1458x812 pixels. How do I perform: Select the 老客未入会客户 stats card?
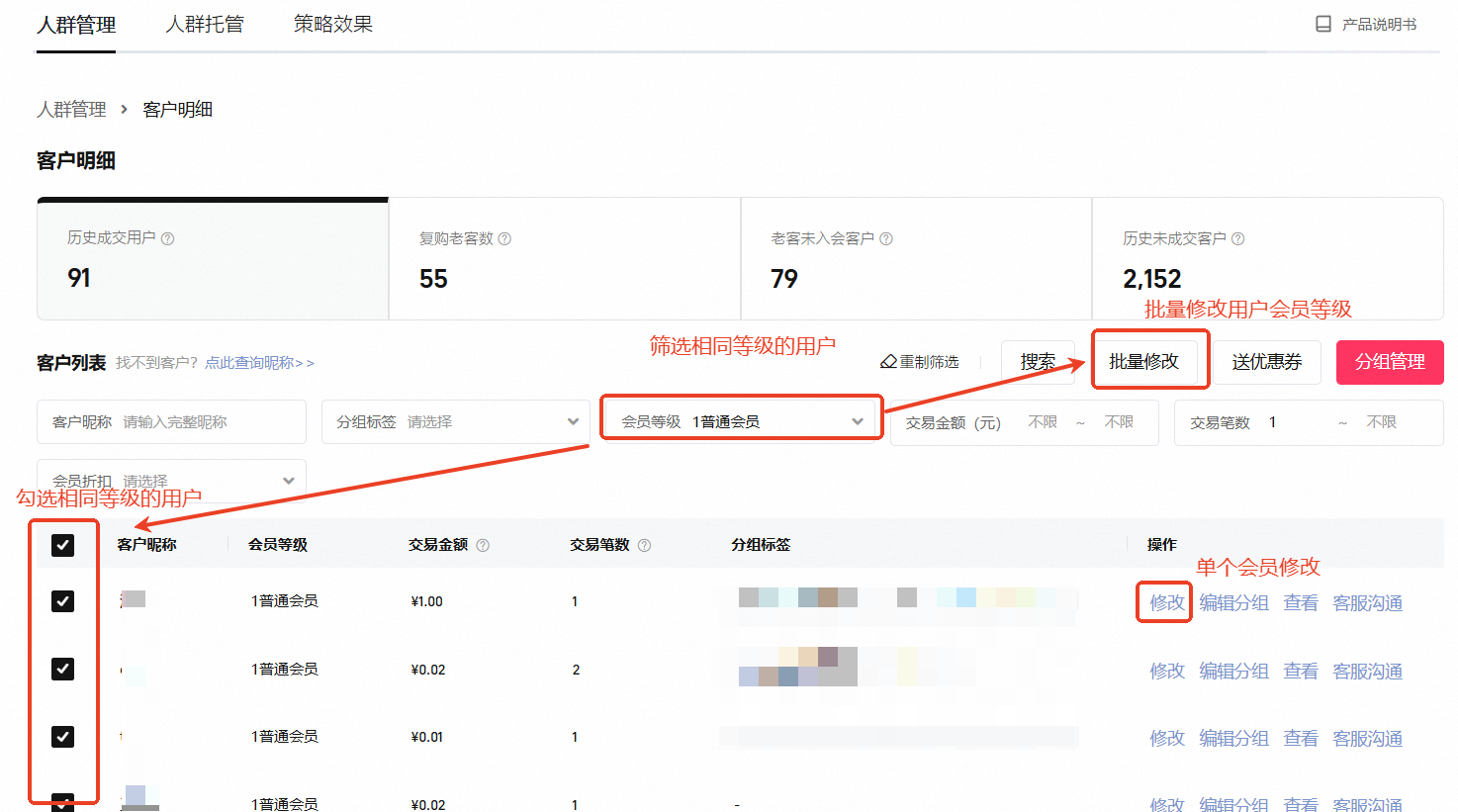[916, 259]
